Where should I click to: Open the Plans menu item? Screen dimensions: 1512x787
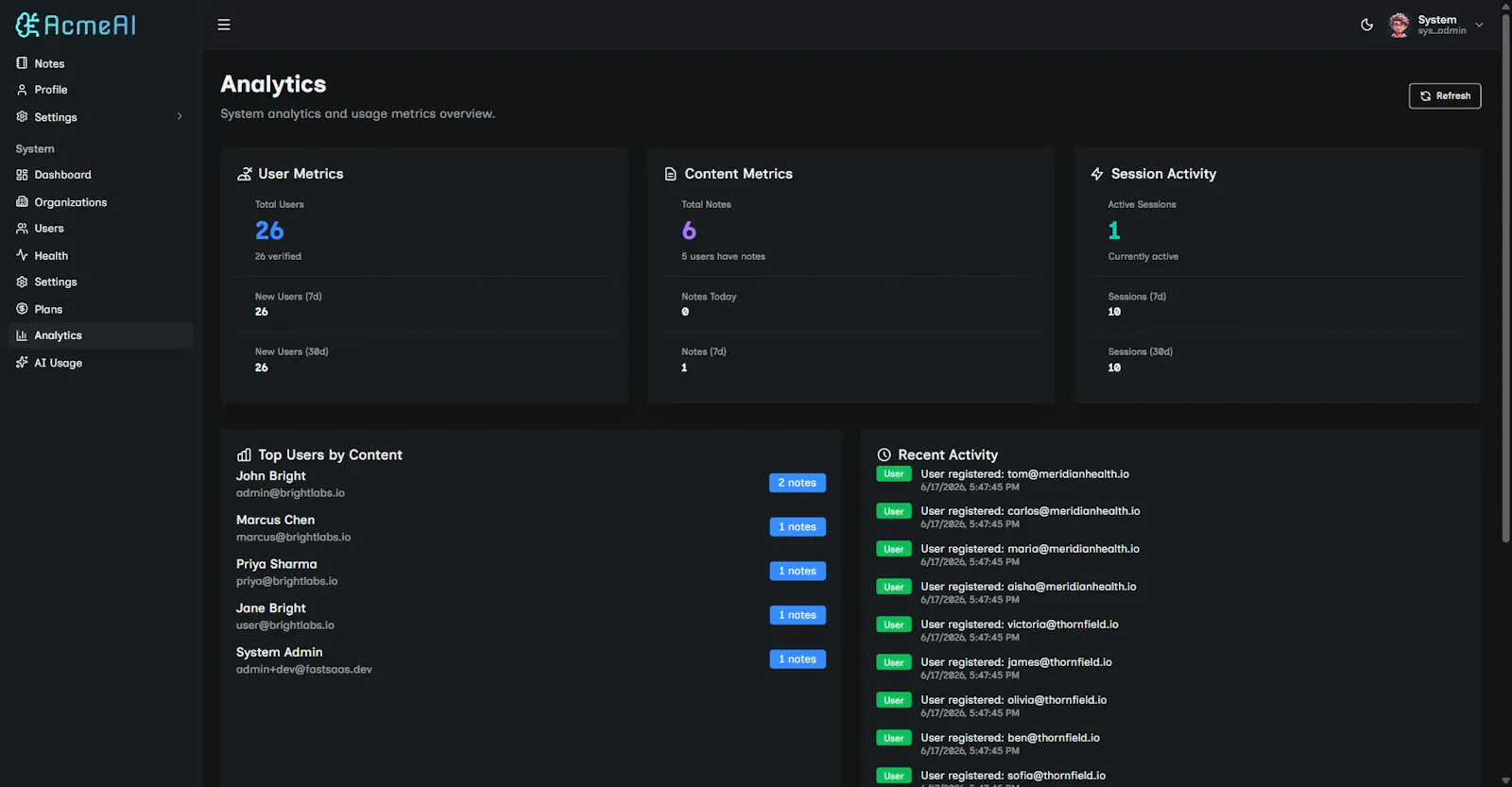point(100,309)
